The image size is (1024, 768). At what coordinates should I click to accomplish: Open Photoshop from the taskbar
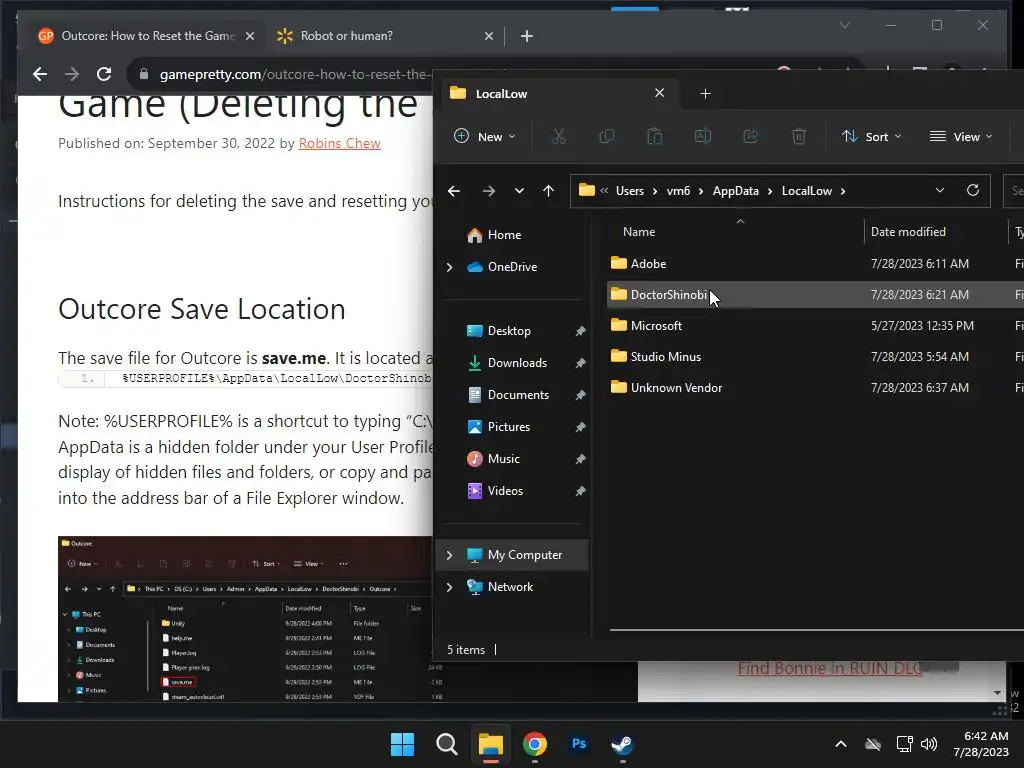click(x=579, y=744)
